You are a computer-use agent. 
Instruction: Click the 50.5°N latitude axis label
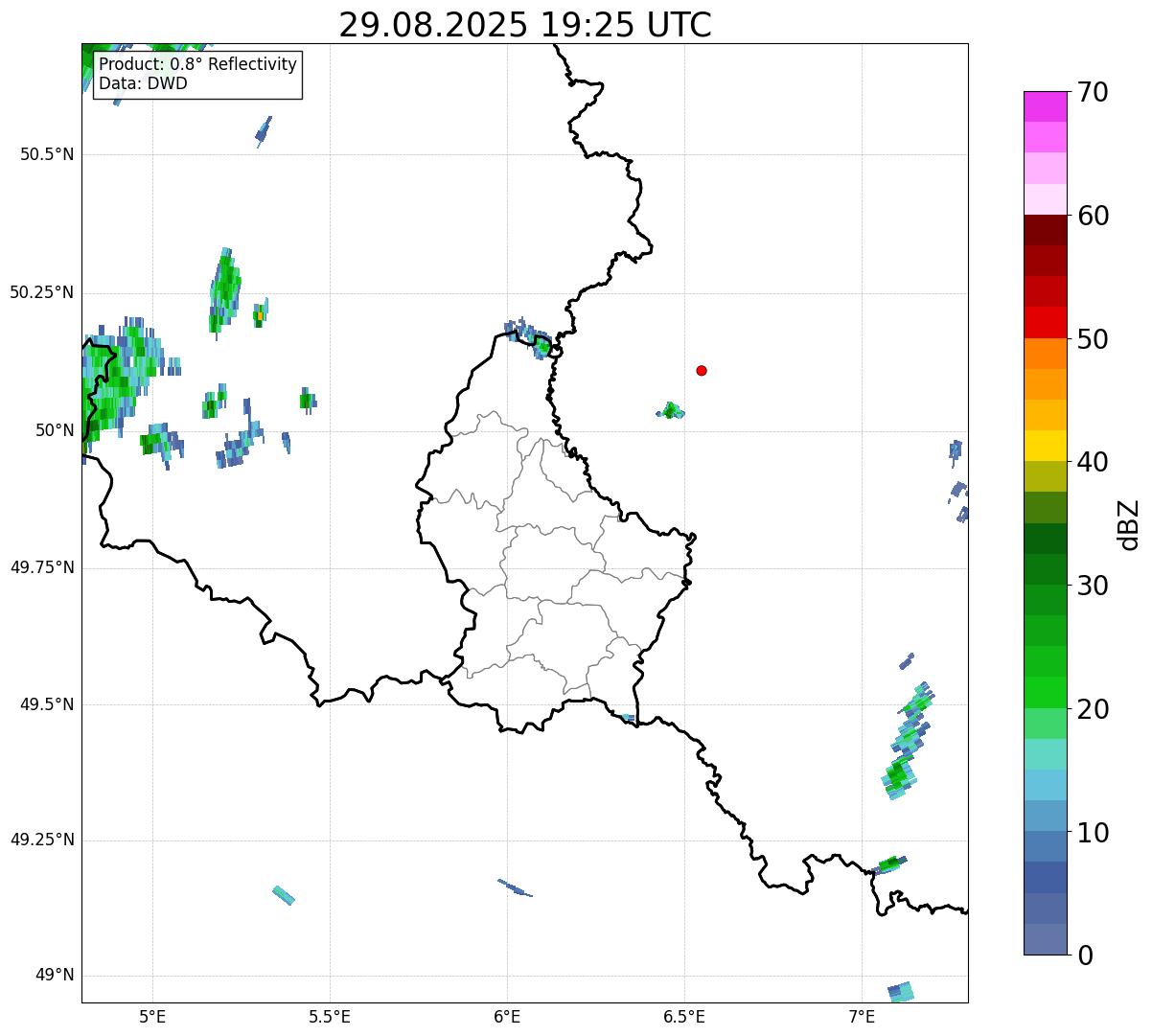pos(46,154)
